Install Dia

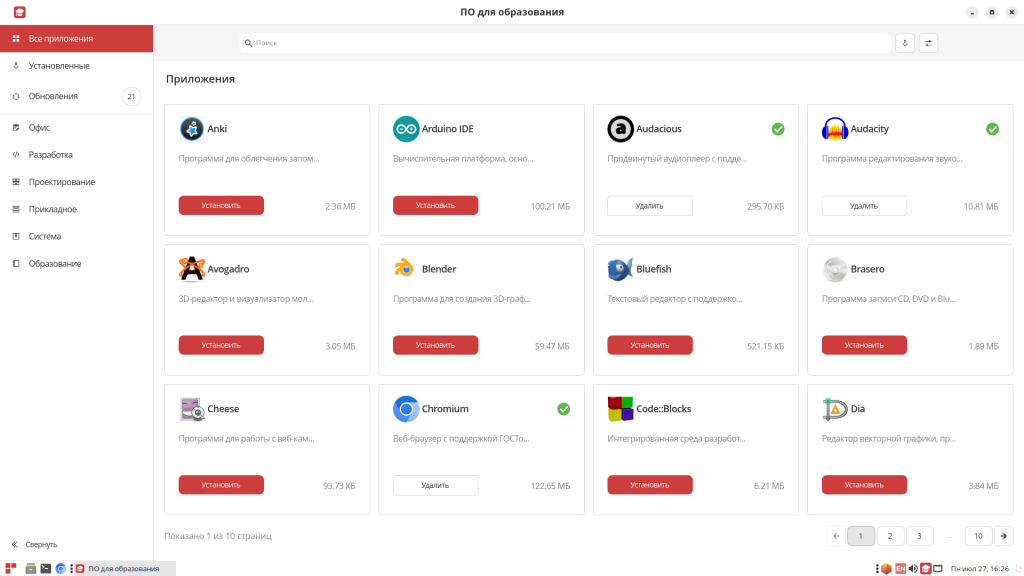click(x=864, y=485)
